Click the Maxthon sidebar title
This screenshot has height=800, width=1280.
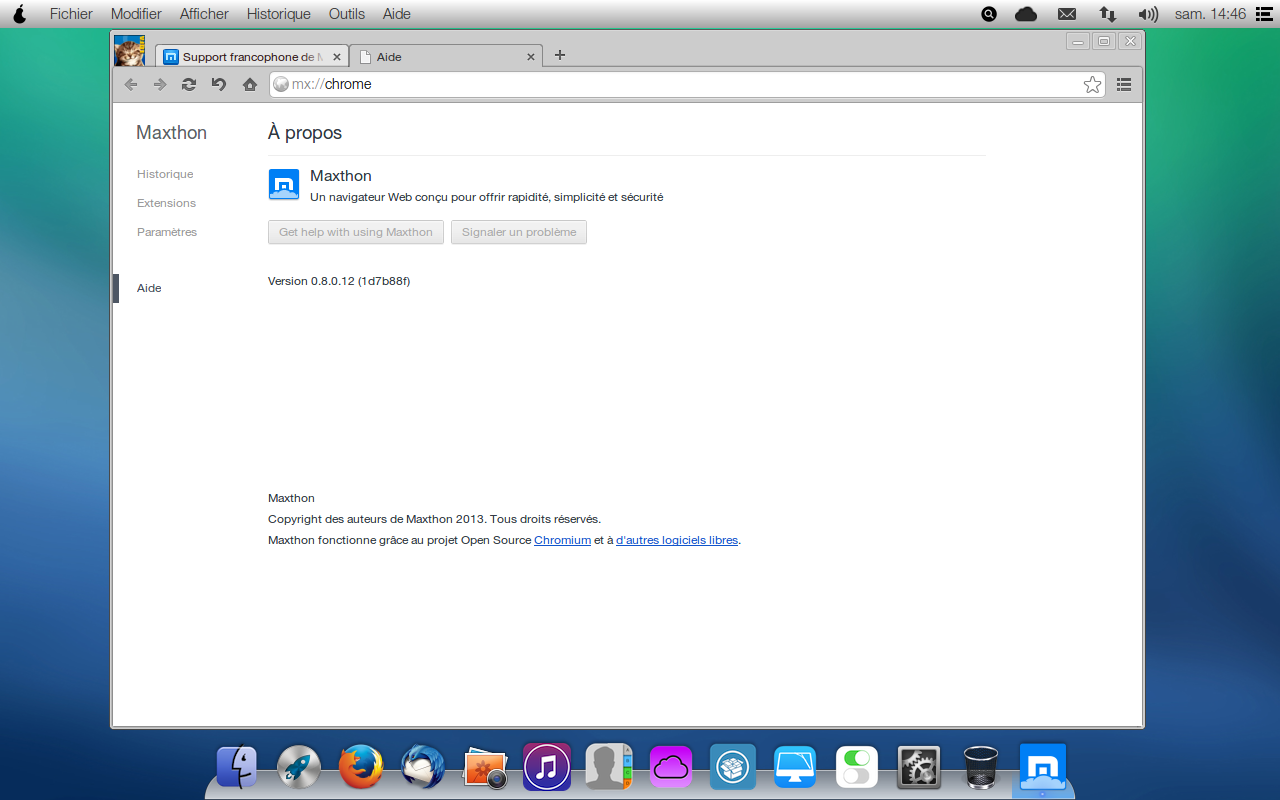172,133
